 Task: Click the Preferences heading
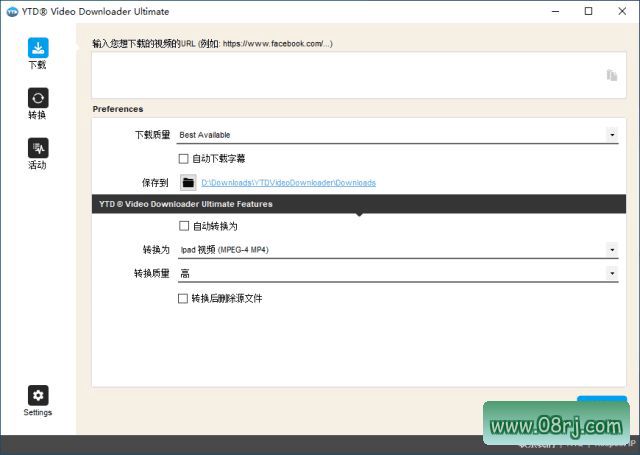[118, 109]
